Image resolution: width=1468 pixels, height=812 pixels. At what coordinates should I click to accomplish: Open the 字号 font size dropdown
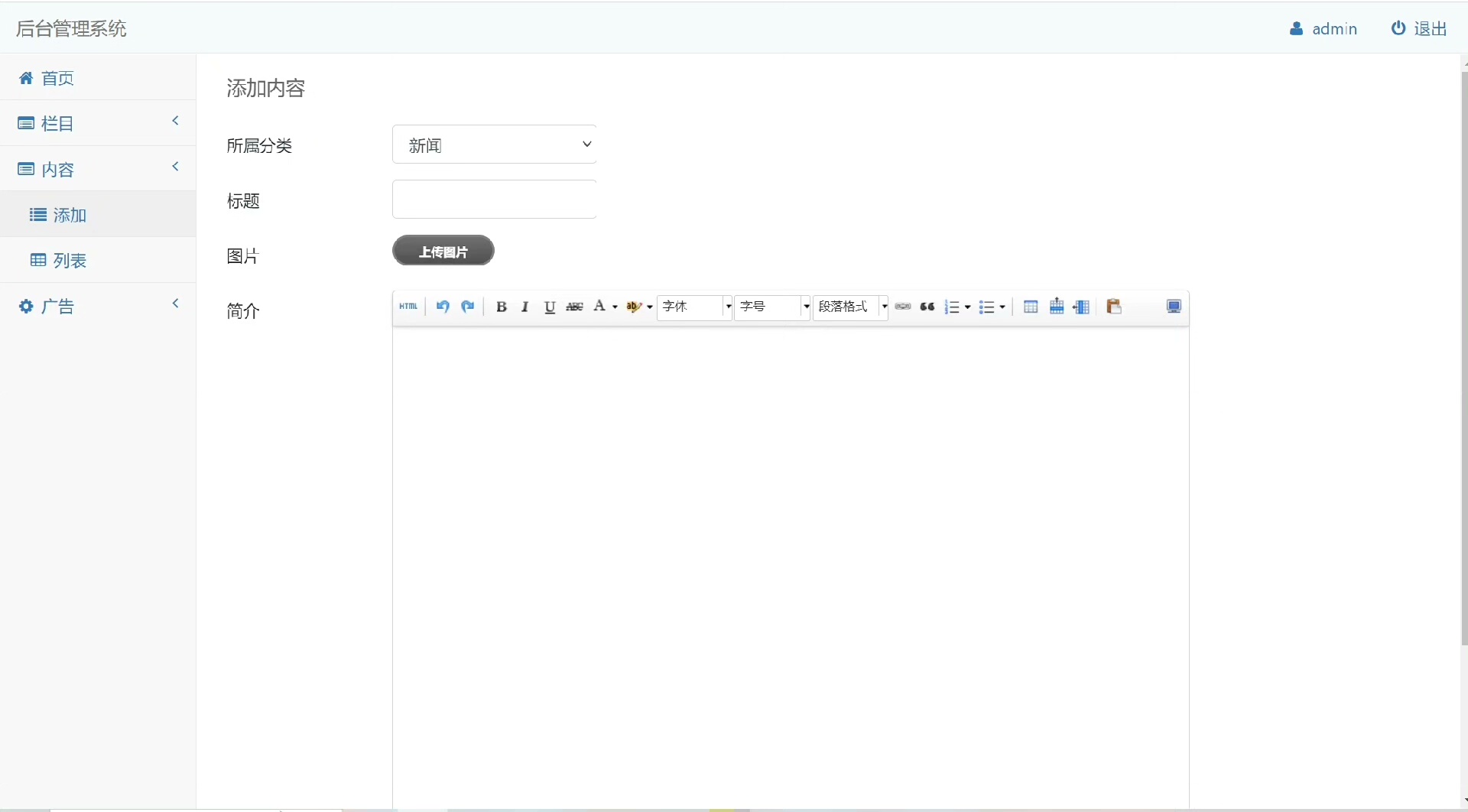773,307
